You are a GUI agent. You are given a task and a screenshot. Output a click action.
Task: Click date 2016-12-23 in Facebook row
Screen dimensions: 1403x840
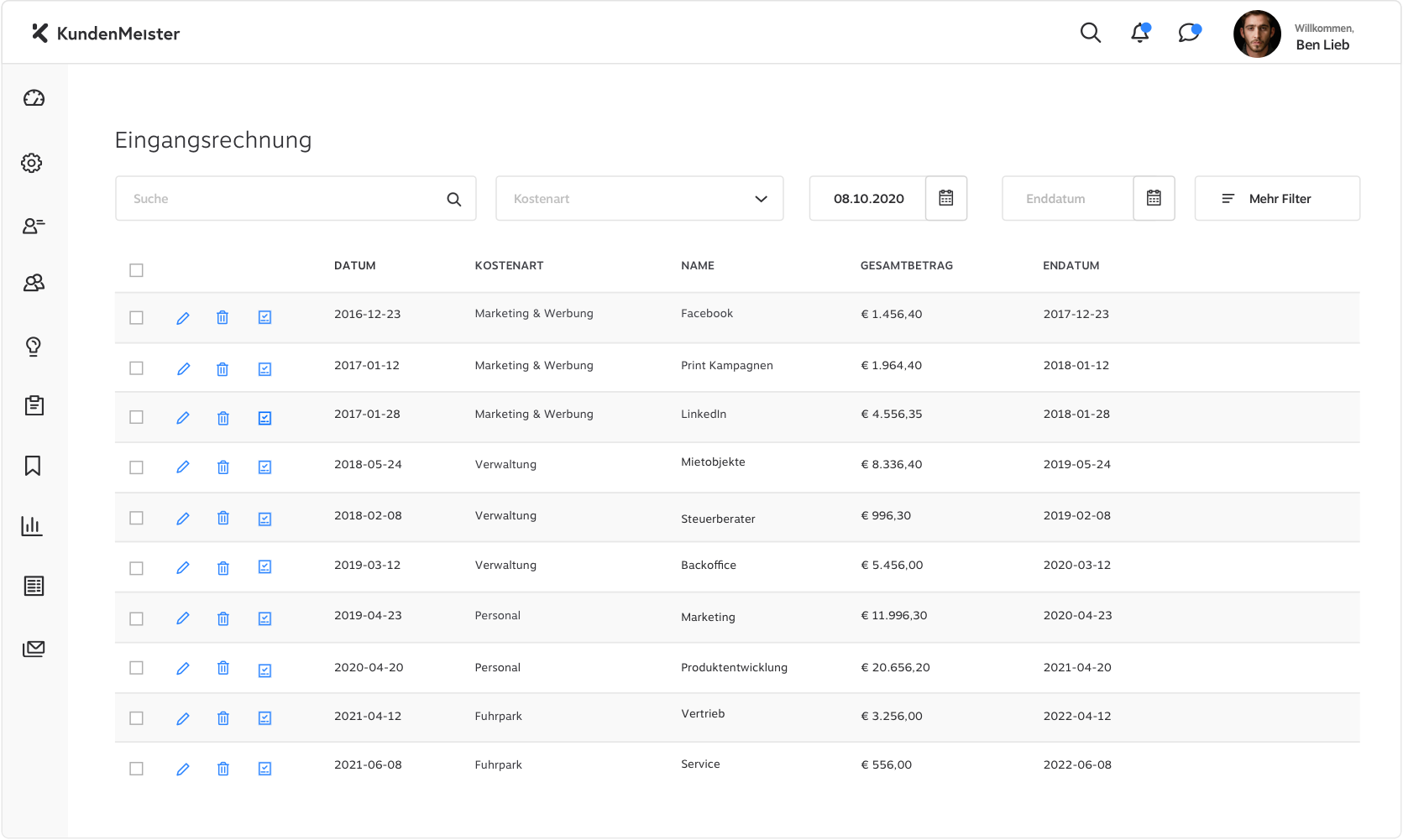(367, 315)
